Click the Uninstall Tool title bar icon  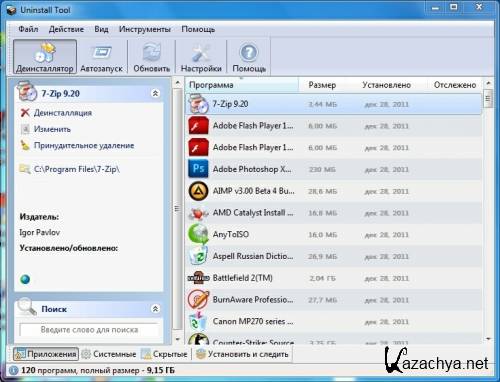coord(11,10)
